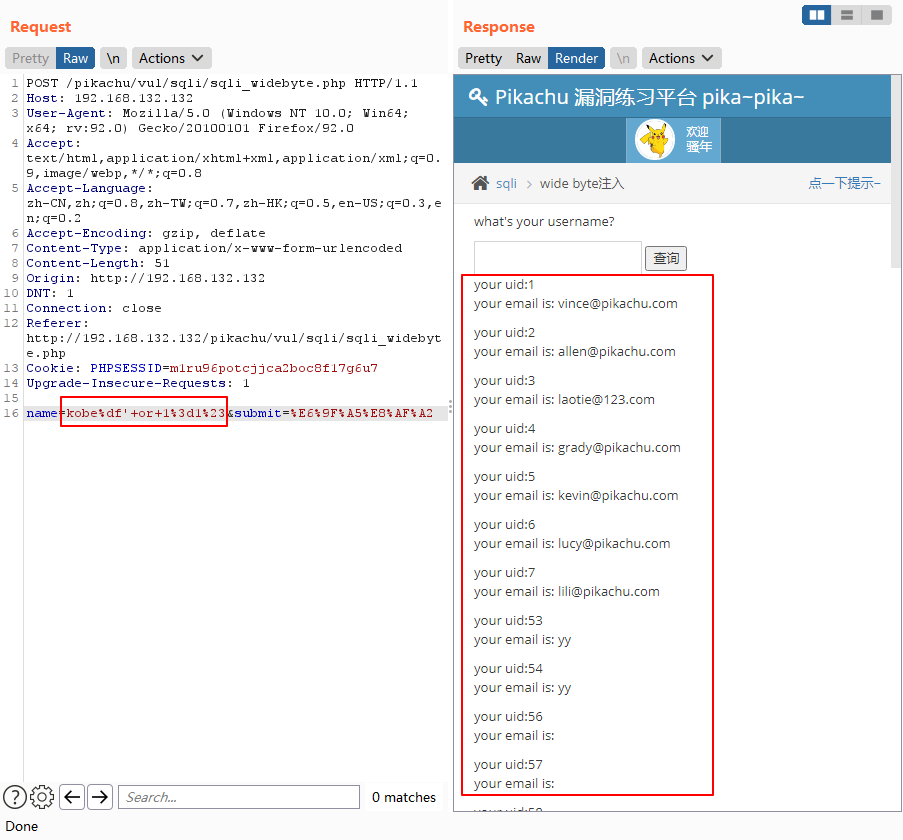Image resolution: width=903 pixels, height=840 pixels.
Task: Click email lili@pikachu.com in response
Action: tap(608, 591)
